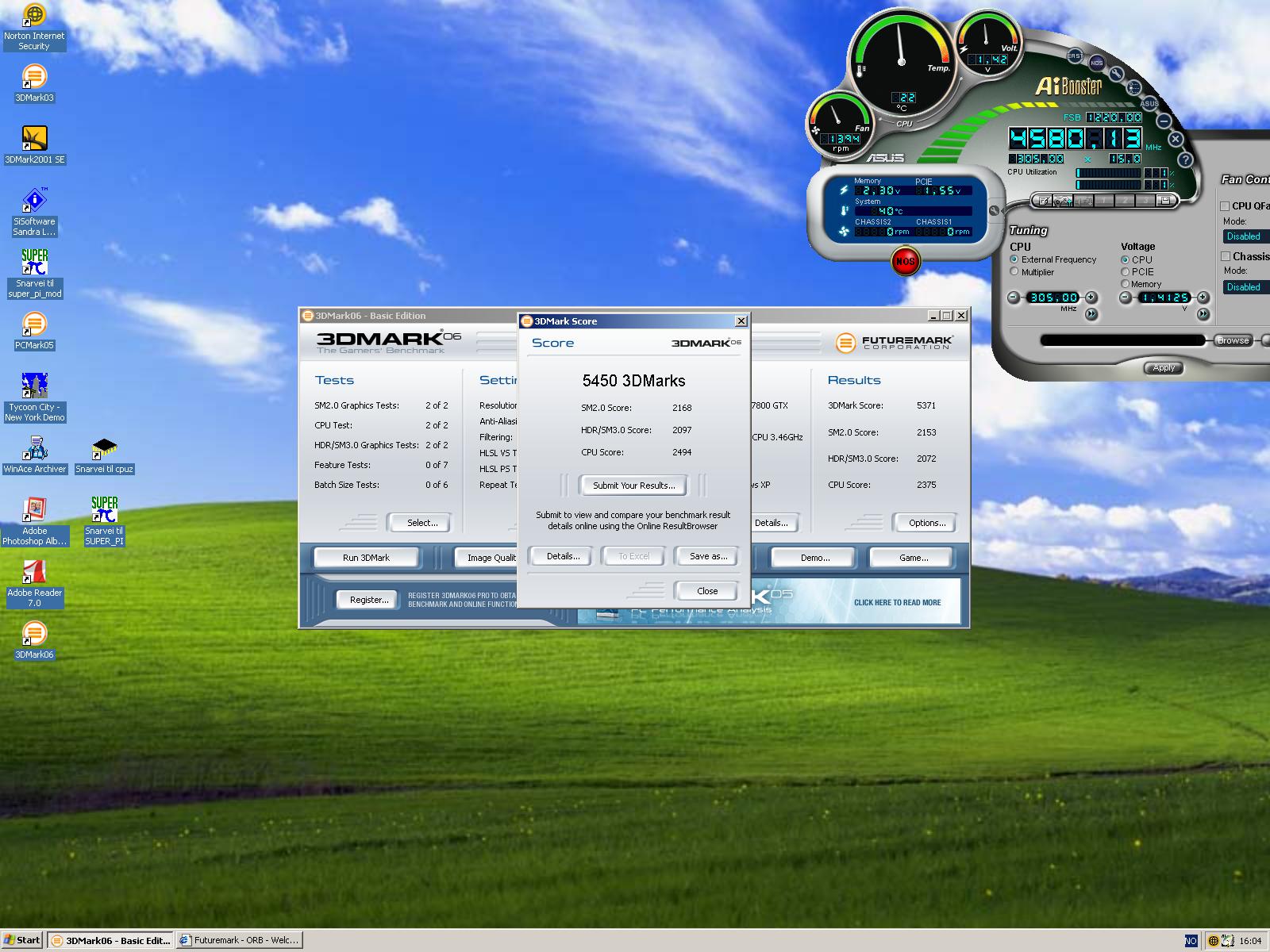Click fast-forward under the voltage value
This screenshot has width=1270, height=952.
[1203, 314]
